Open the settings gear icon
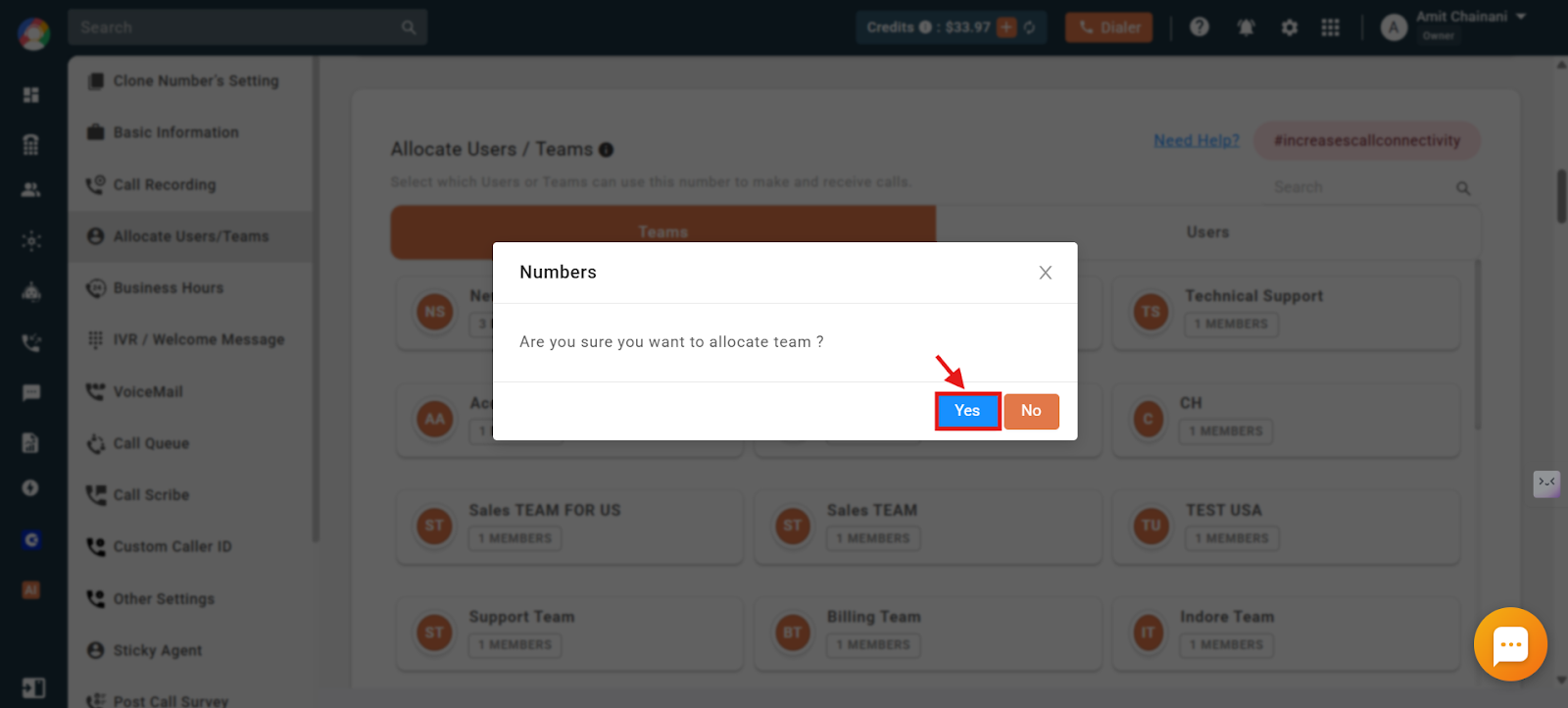Viewport: 1568px width, 708px height. point(1290,27)
